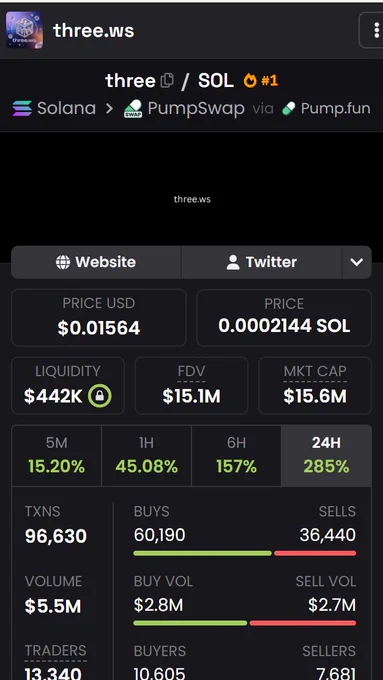This screenshot has height=680, width=383.
Task: Click the buys versus sells ratio bar
Action: (x=245, y=553)
